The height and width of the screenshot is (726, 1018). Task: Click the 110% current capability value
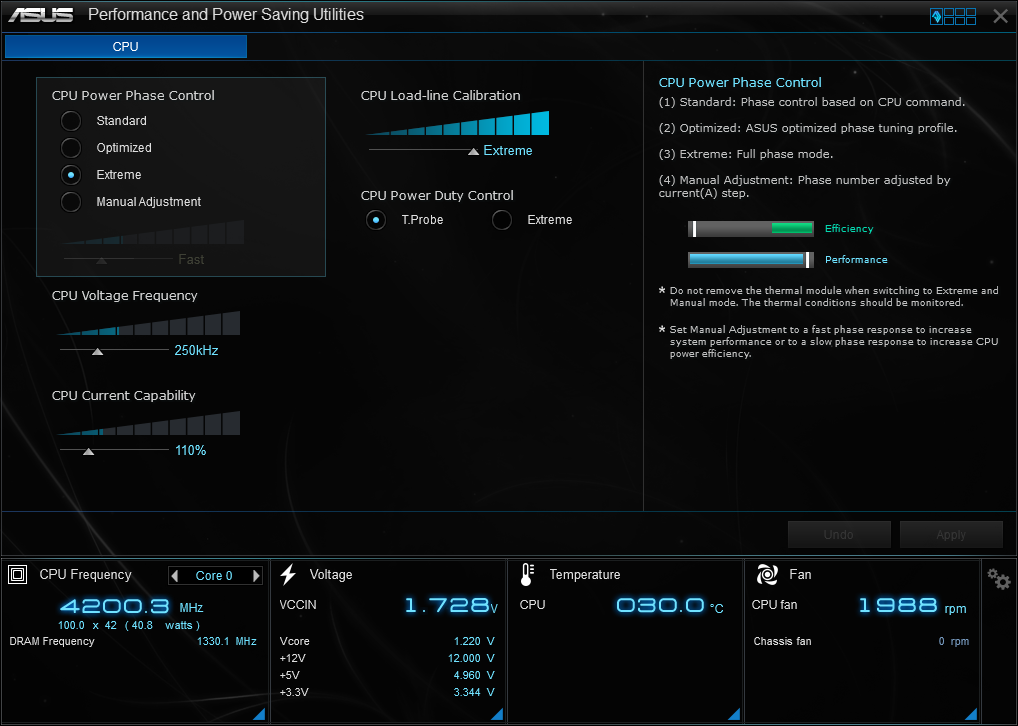click(x=191, y=451)
